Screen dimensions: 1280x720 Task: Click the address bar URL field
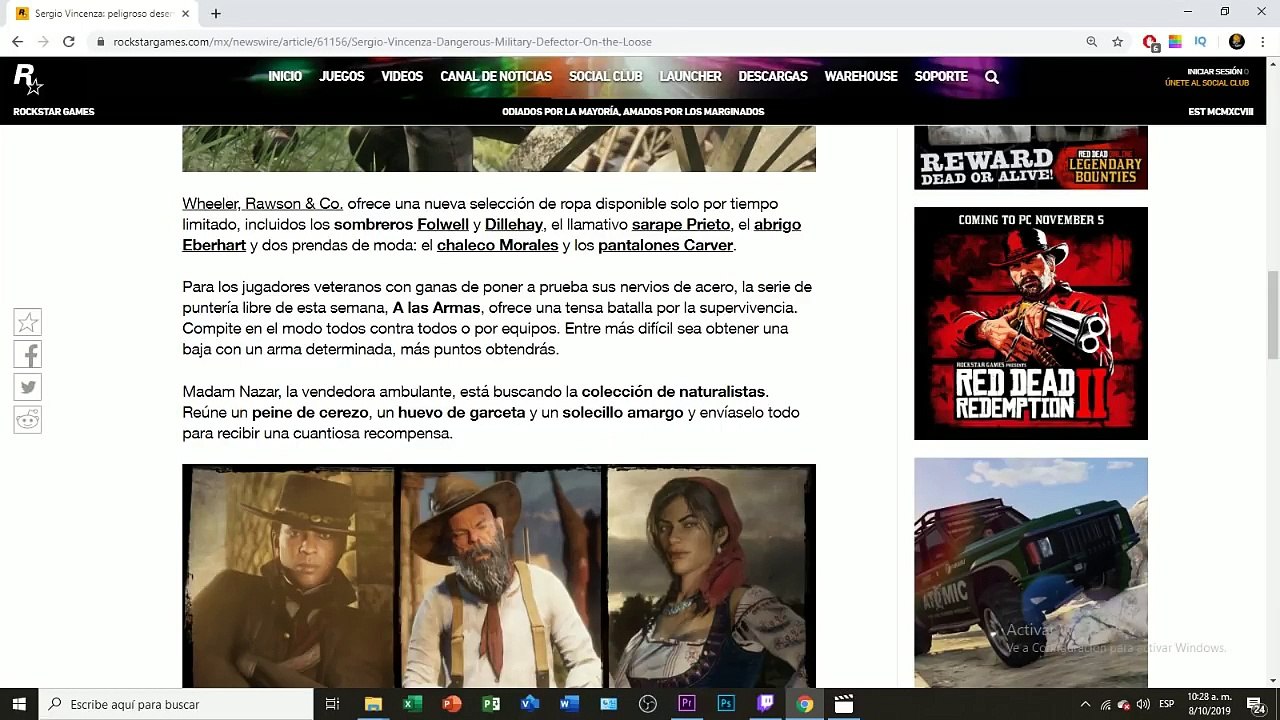click(590, 42)
